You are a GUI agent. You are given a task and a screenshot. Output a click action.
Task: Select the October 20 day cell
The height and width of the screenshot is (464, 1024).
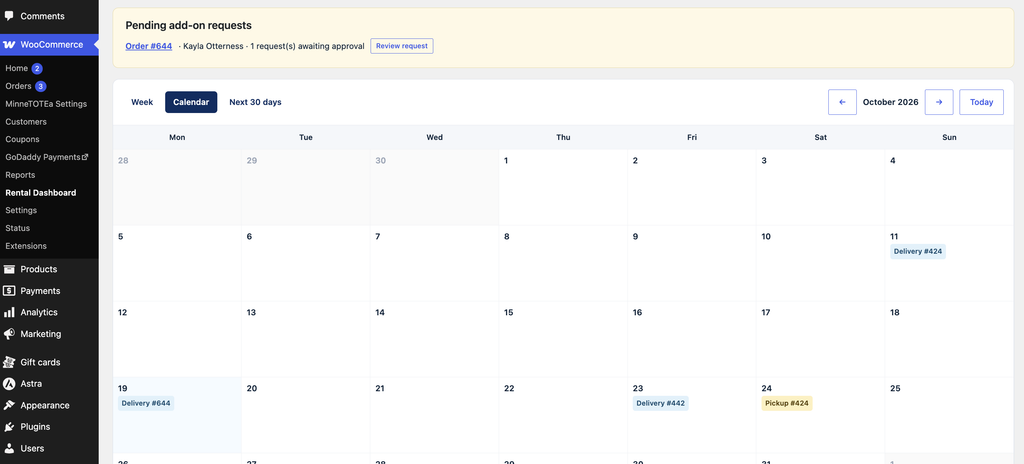coord(306,415)
